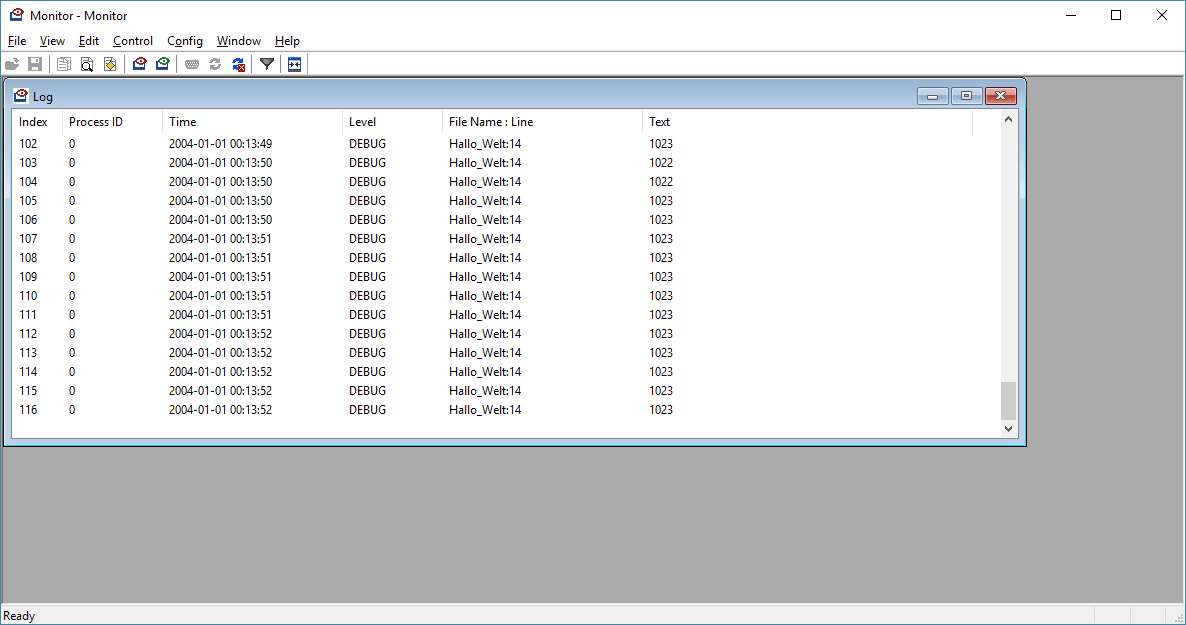Click the Process ID cell of entry 109
Screen dimensions: 1186x625
click(x=72, y=277)
